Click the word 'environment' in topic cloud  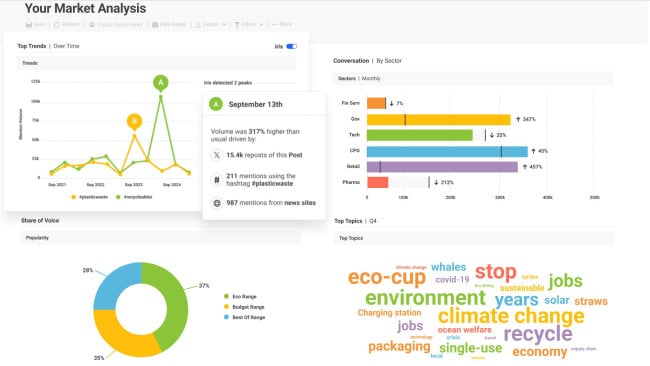(x=425, y=298)
